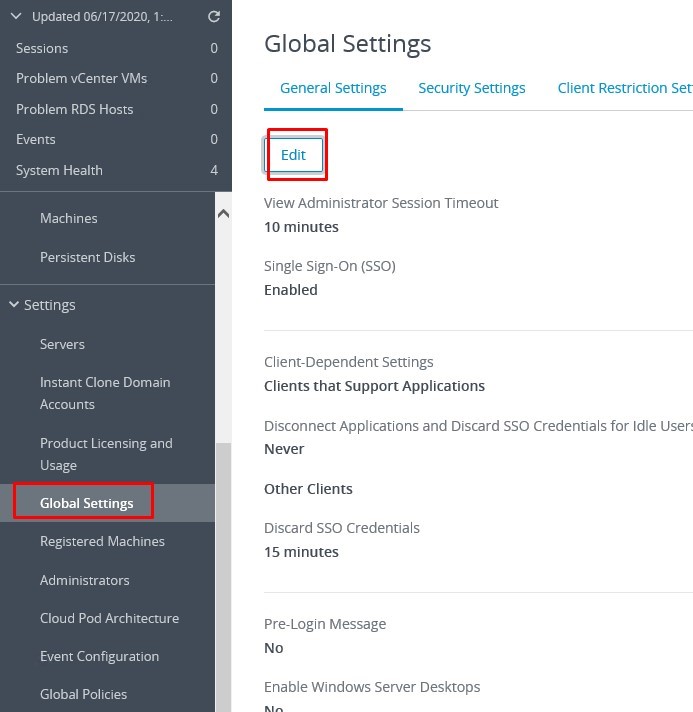This screenshot has width=693, height=712.
Task: Open Global Settings in the sidebar
Action: (86, 503)
